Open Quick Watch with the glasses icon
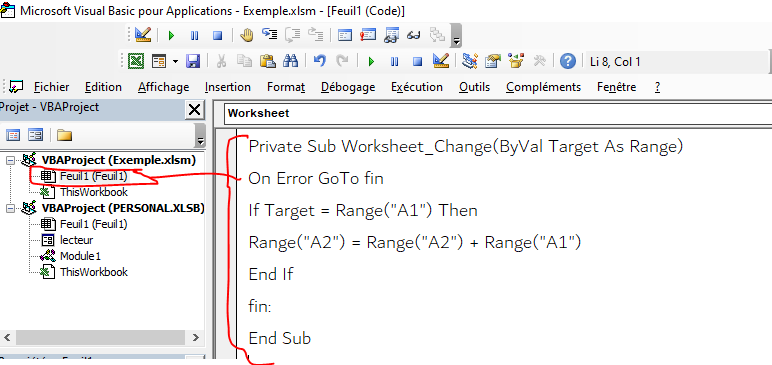The image size is (772, 365). pos(414,35)
